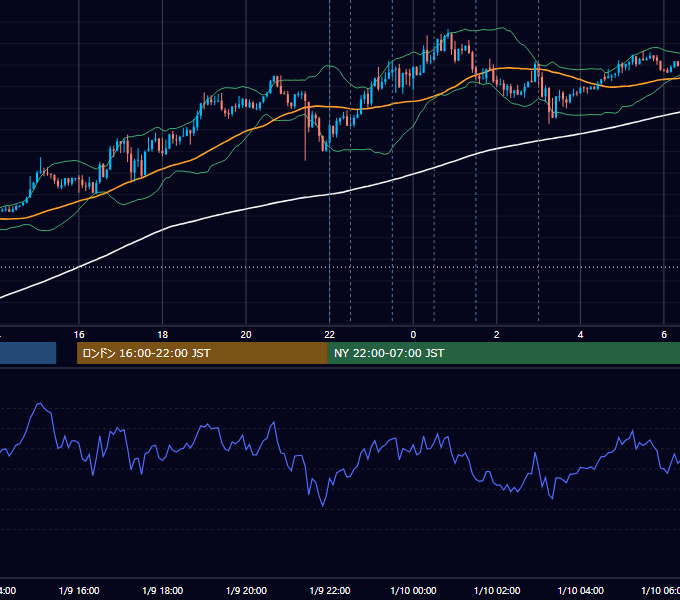Click the 1/10 00:00 date label

pyautogui.click(x=413, y=591)
